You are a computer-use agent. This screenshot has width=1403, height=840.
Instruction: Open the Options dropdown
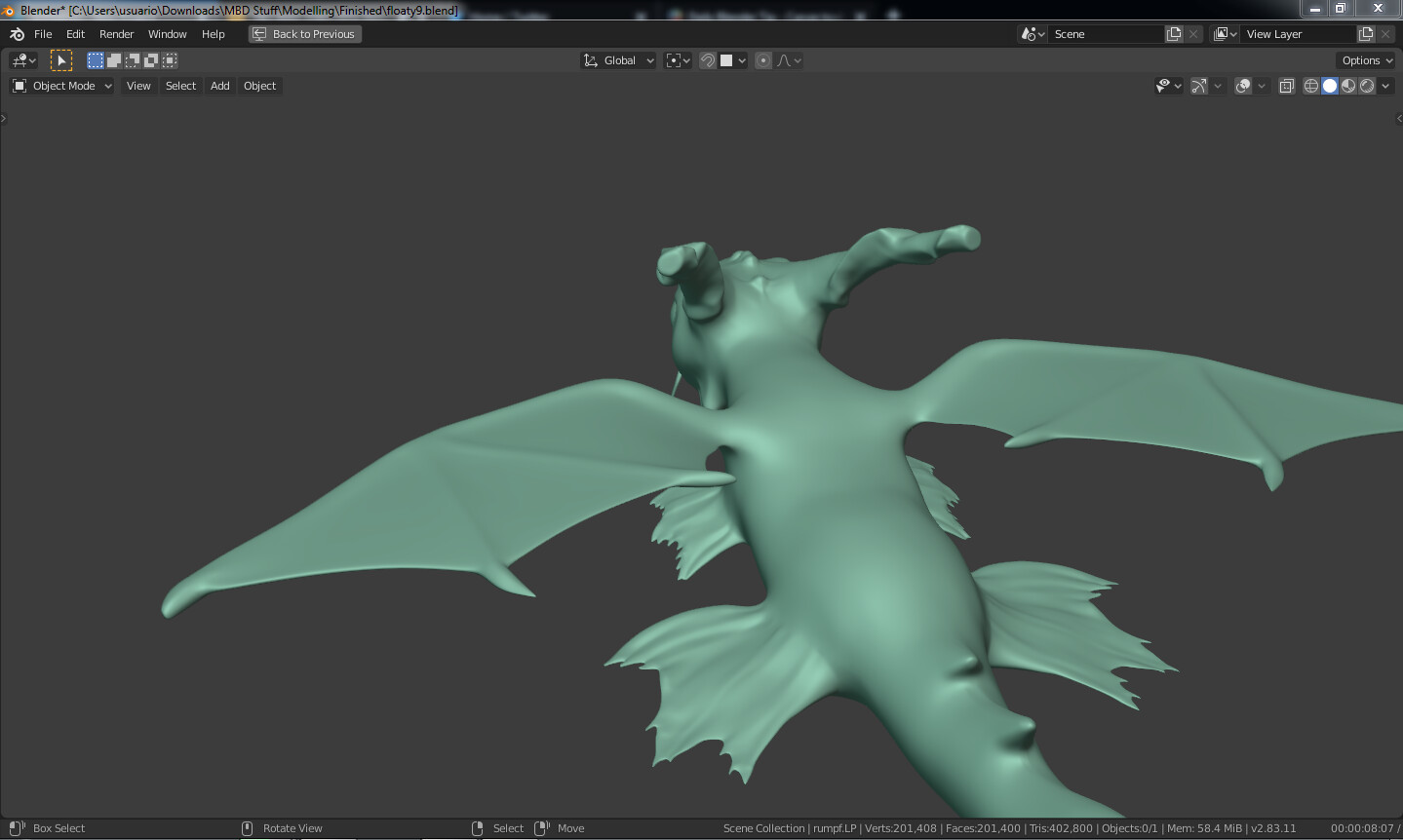click(1367, 60)
